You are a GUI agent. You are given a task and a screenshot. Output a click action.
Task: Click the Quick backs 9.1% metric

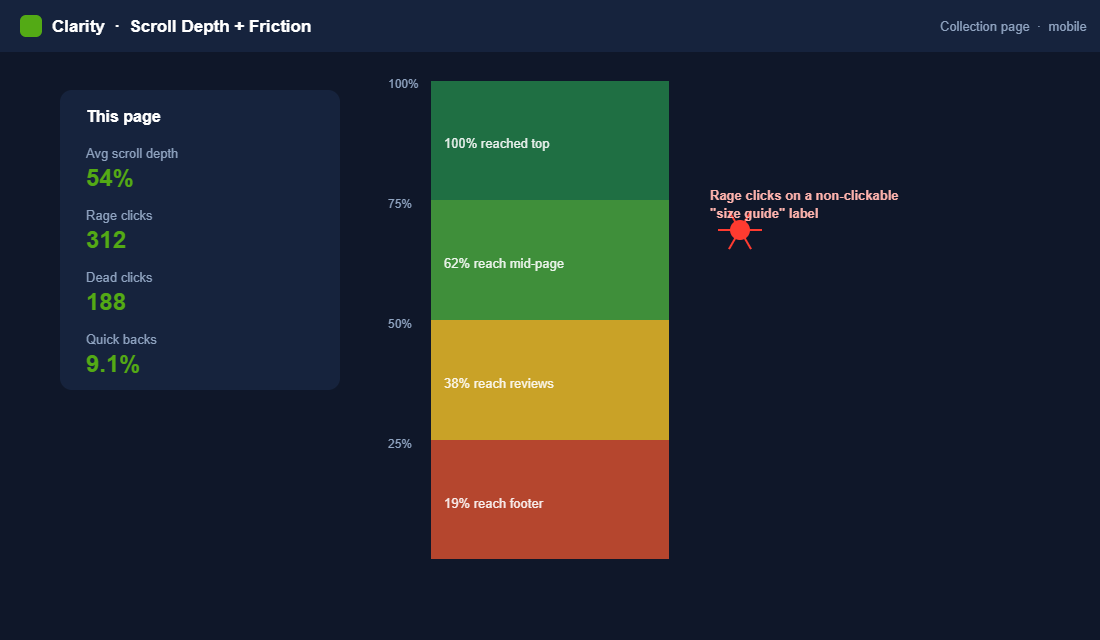[x=112, y=364]
